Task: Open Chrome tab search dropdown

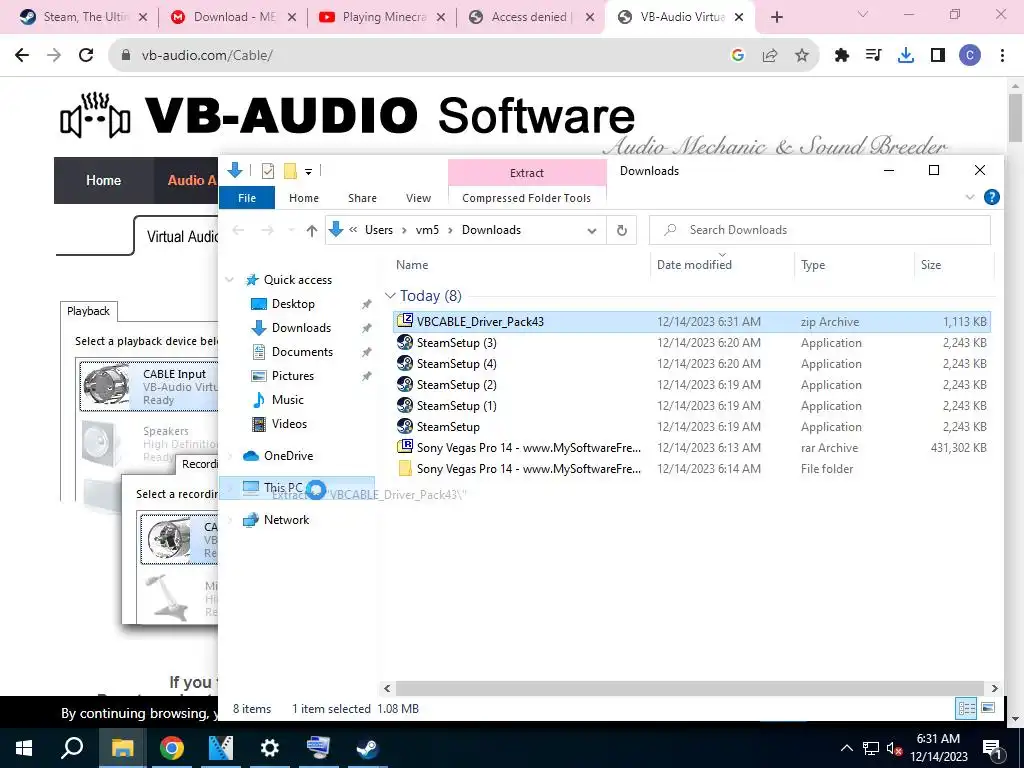Action: (x=863, y=16)
